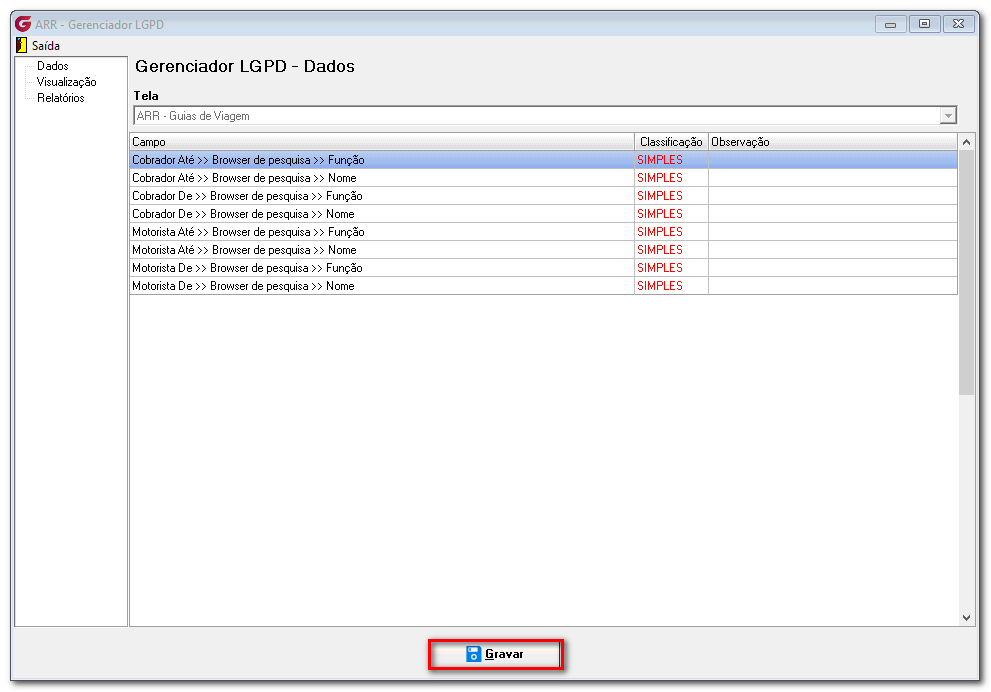This screenshot has height=692, width=991.
Task: Click SIMPLES classification for Motorista Até Função
Action: tap(660, 232)
